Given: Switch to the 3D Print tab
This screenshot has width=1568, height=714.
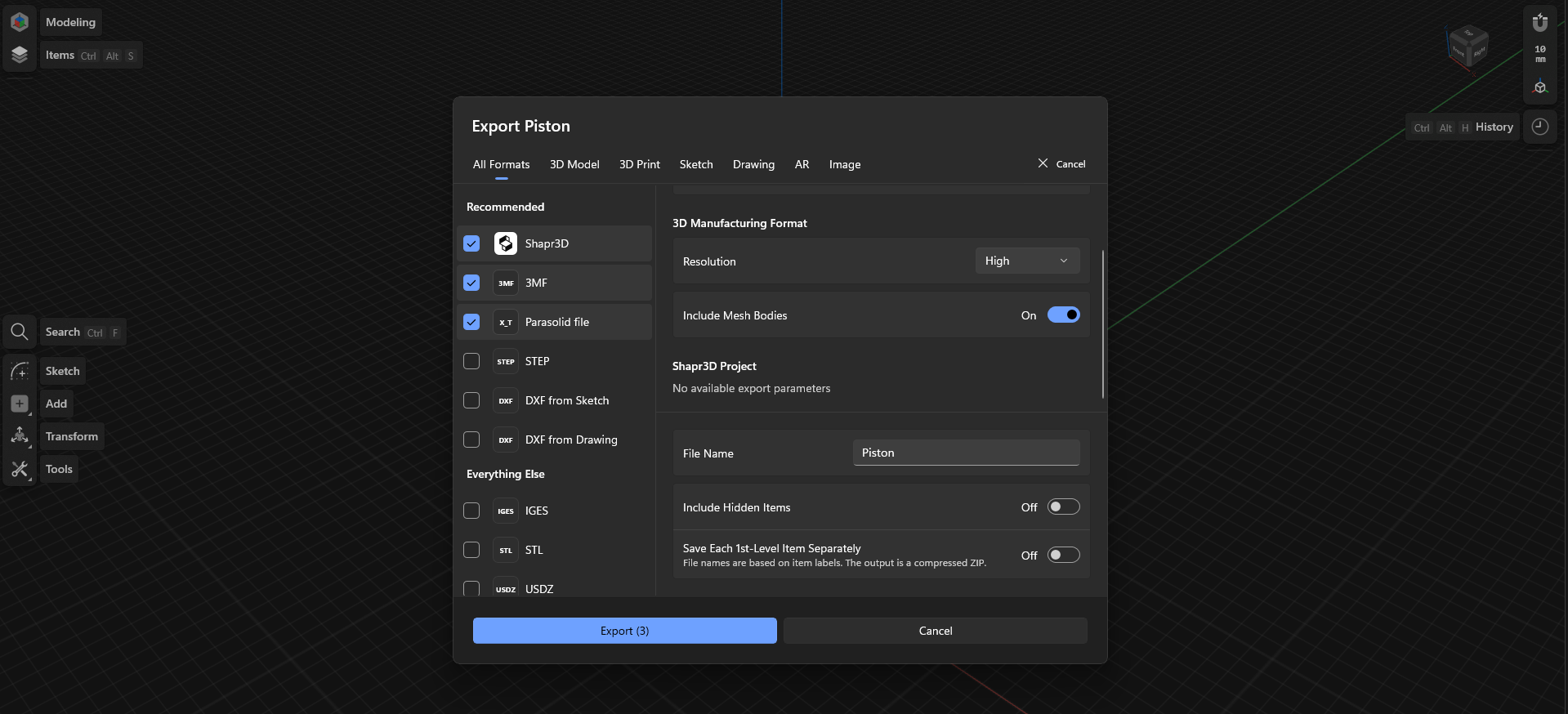Looking at the screenshot, I should (x=639, y=164).
